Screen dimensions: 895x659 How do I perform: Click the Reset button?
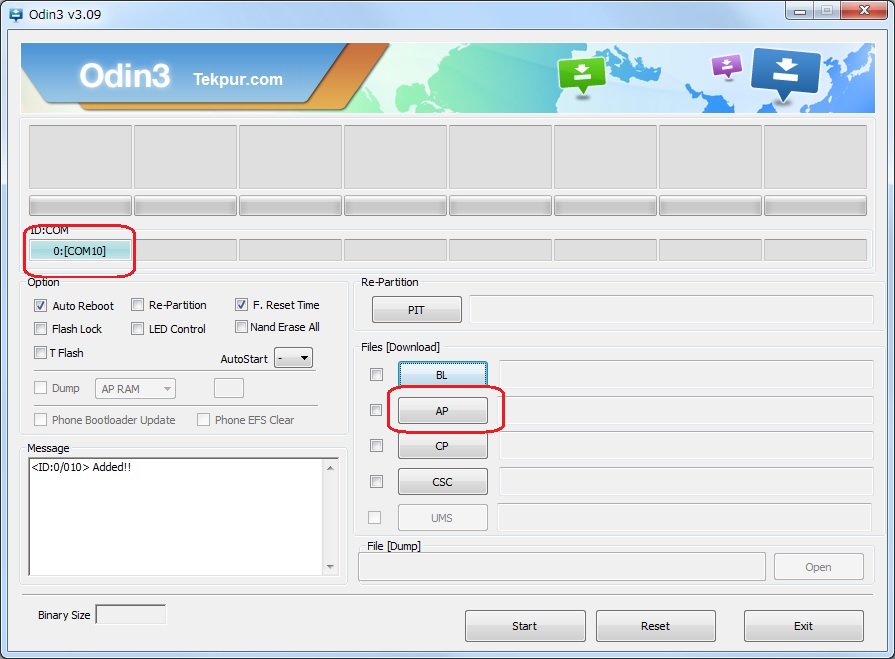656,626
